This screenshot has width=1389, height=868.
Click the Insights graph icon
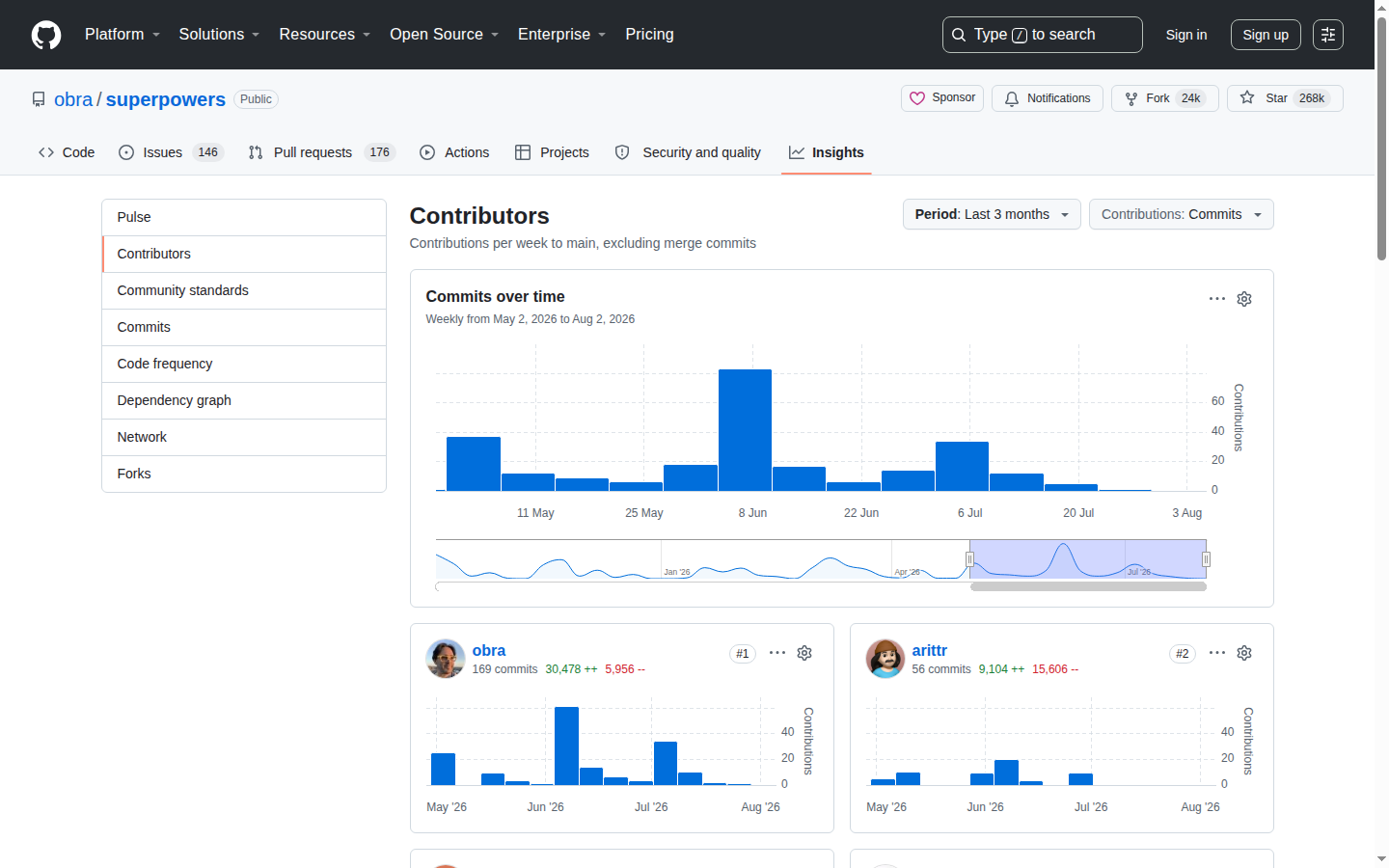click(x=797, y=152)
